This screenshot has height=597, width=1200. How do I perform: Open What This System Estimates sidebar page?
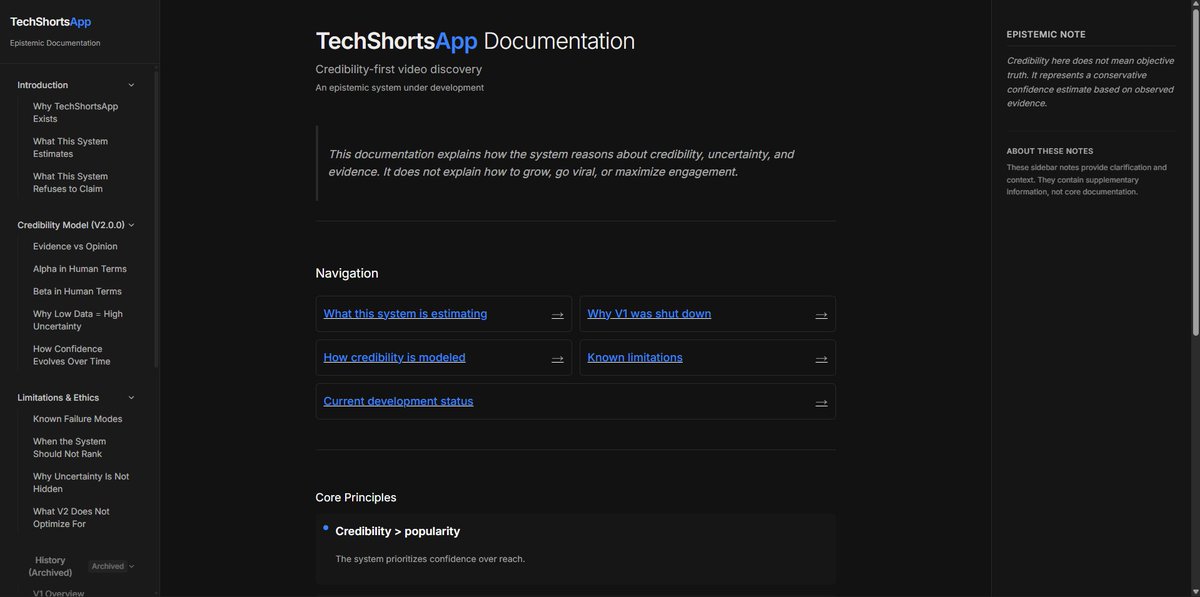[x=70, y=147]
